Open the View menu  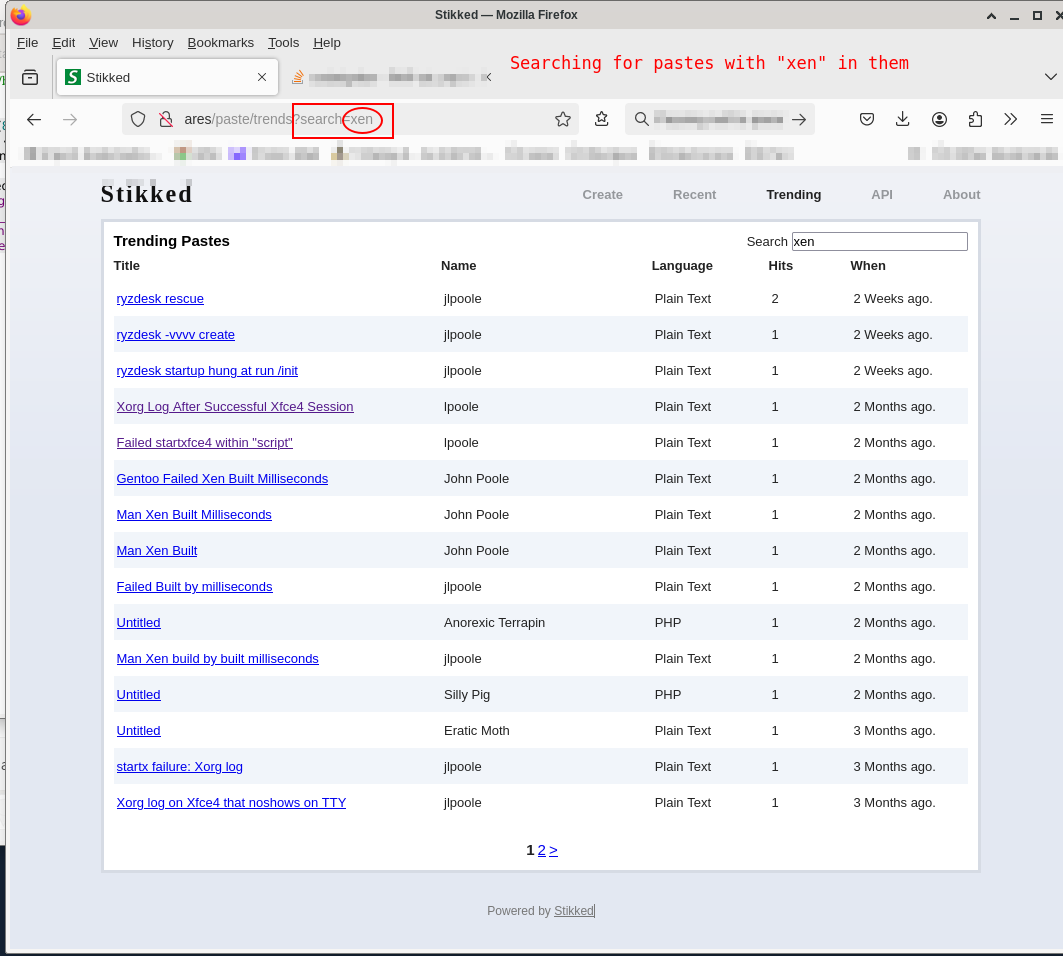pyautogui.click(x=104, y=43)
